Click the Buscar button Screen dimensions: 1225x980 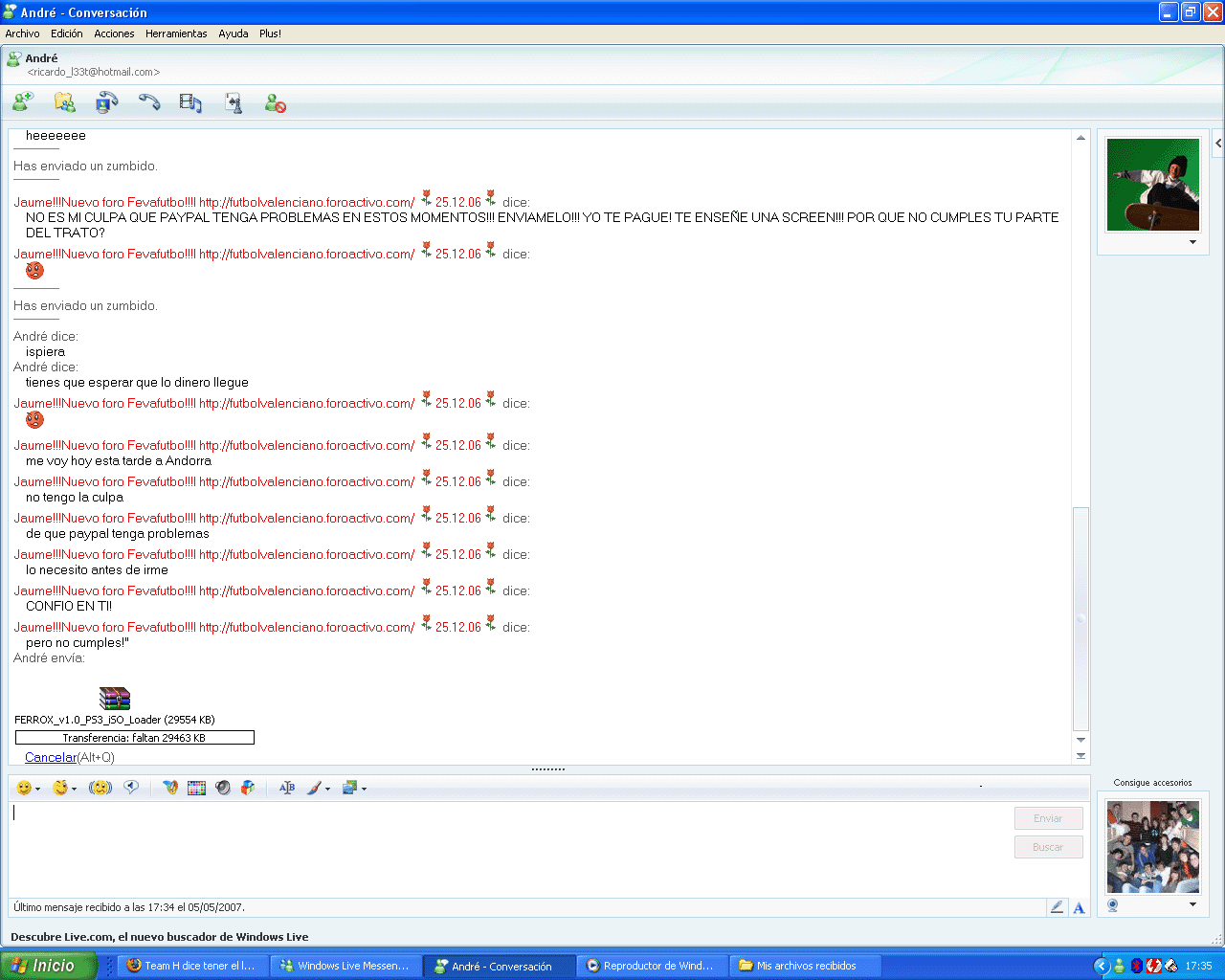[1048, 847]
